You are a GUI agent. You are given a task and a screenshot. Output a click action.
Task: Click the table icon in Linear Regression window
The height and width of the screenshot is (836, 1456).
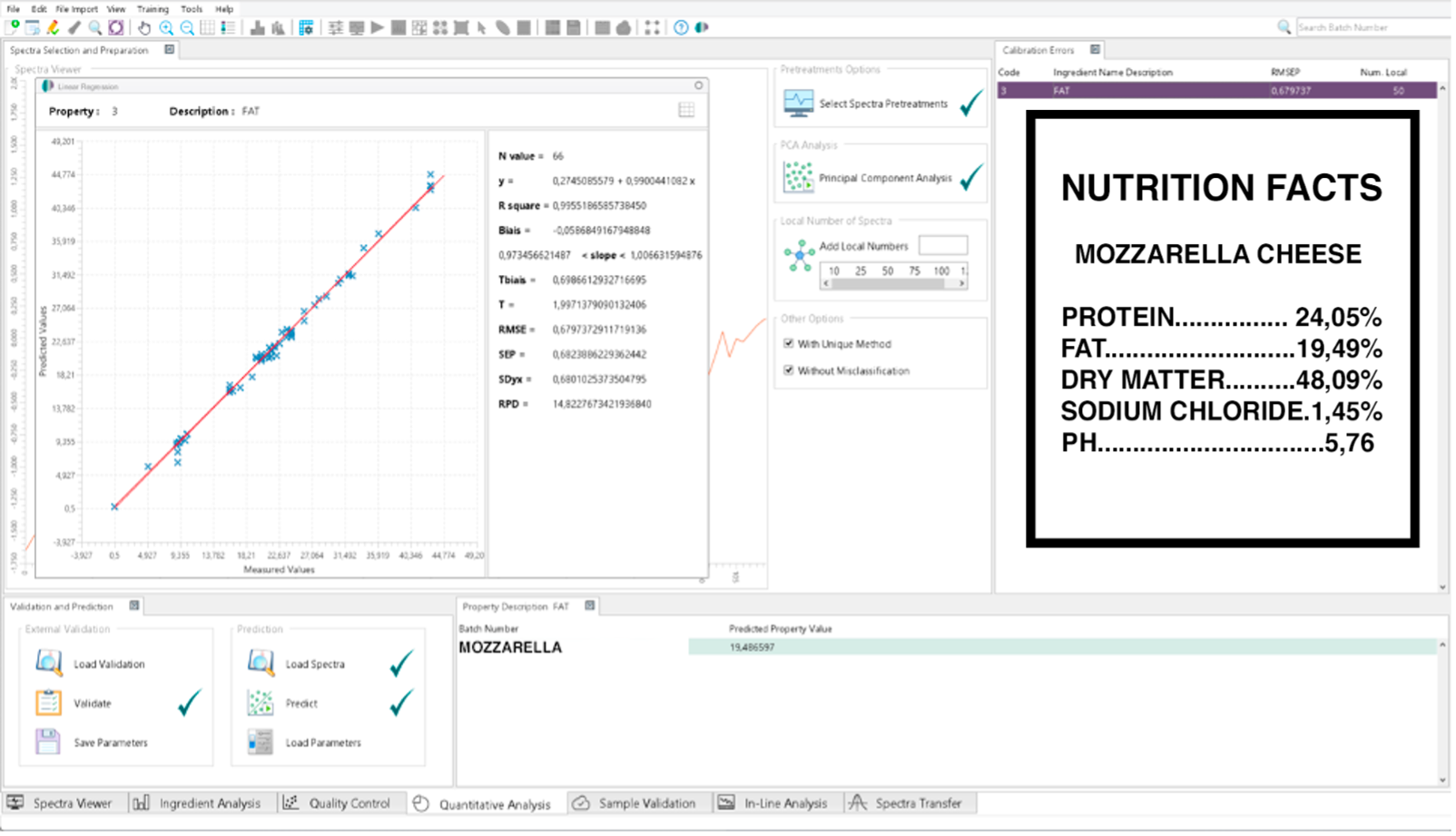pyautogui.click(x=686, y=110)
